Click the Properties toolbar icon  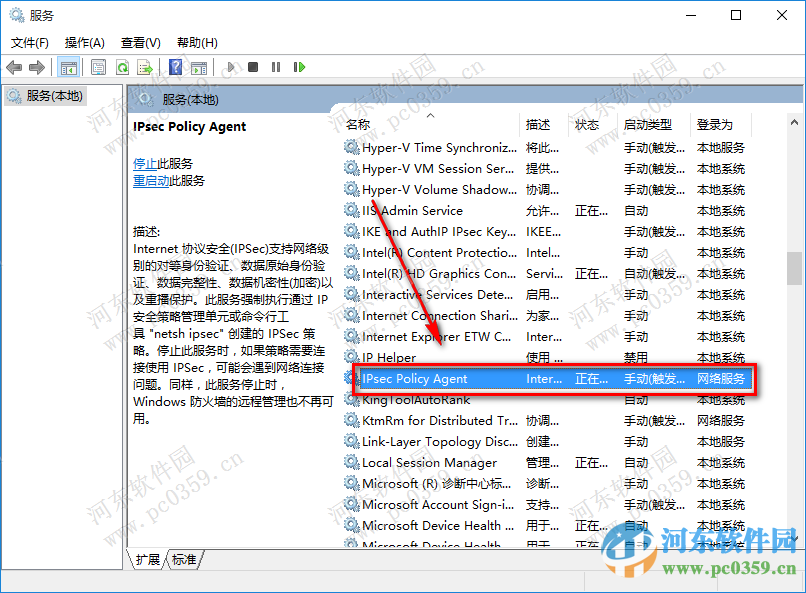coord(97,67)
